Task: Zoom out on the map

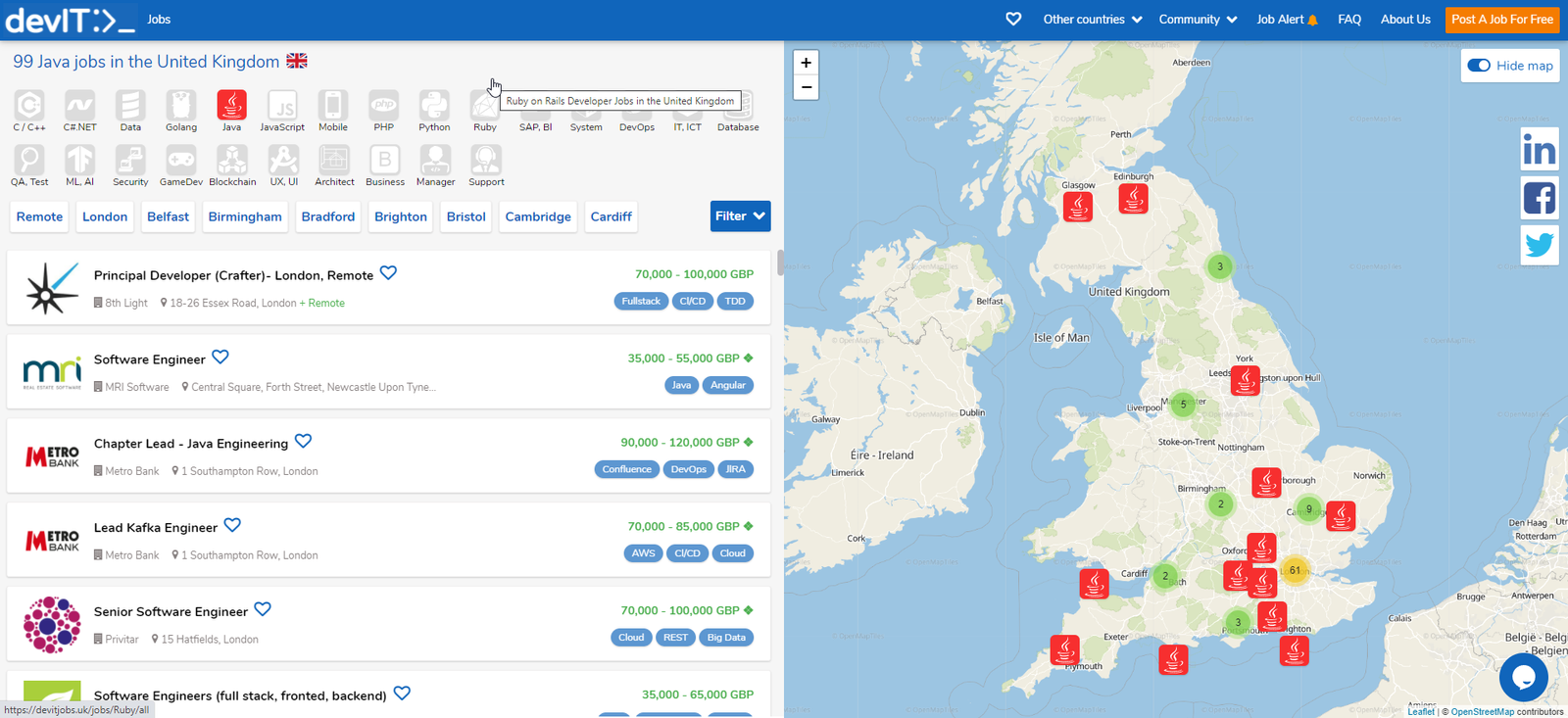Action: tap(806, 87)
